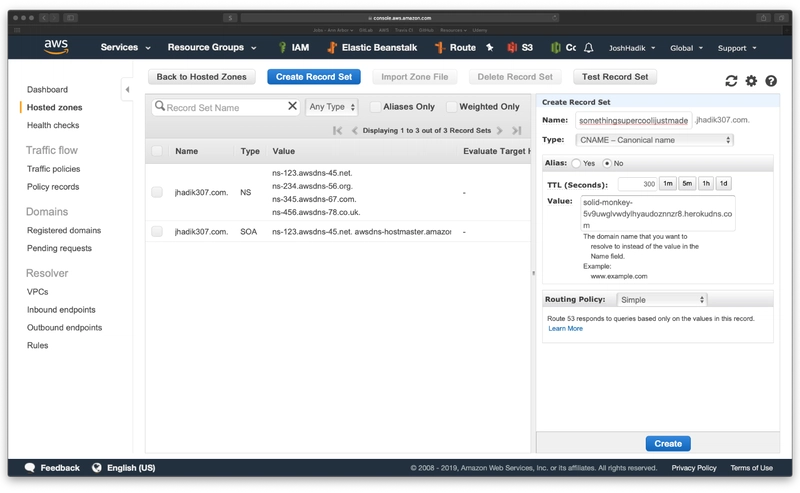Open the Services menu

pyautogui.click(x=125, y=48)
